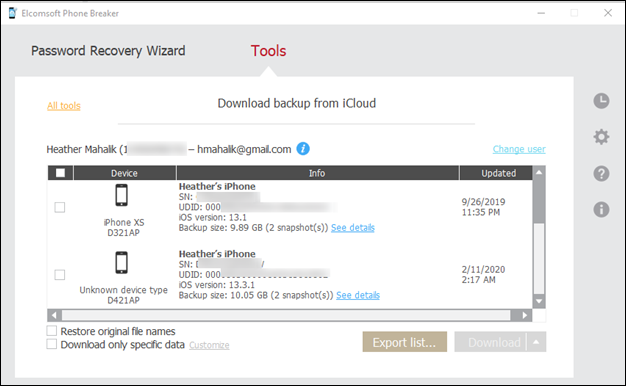
Task: Click the question mark help icon
Action: point(601,173)
